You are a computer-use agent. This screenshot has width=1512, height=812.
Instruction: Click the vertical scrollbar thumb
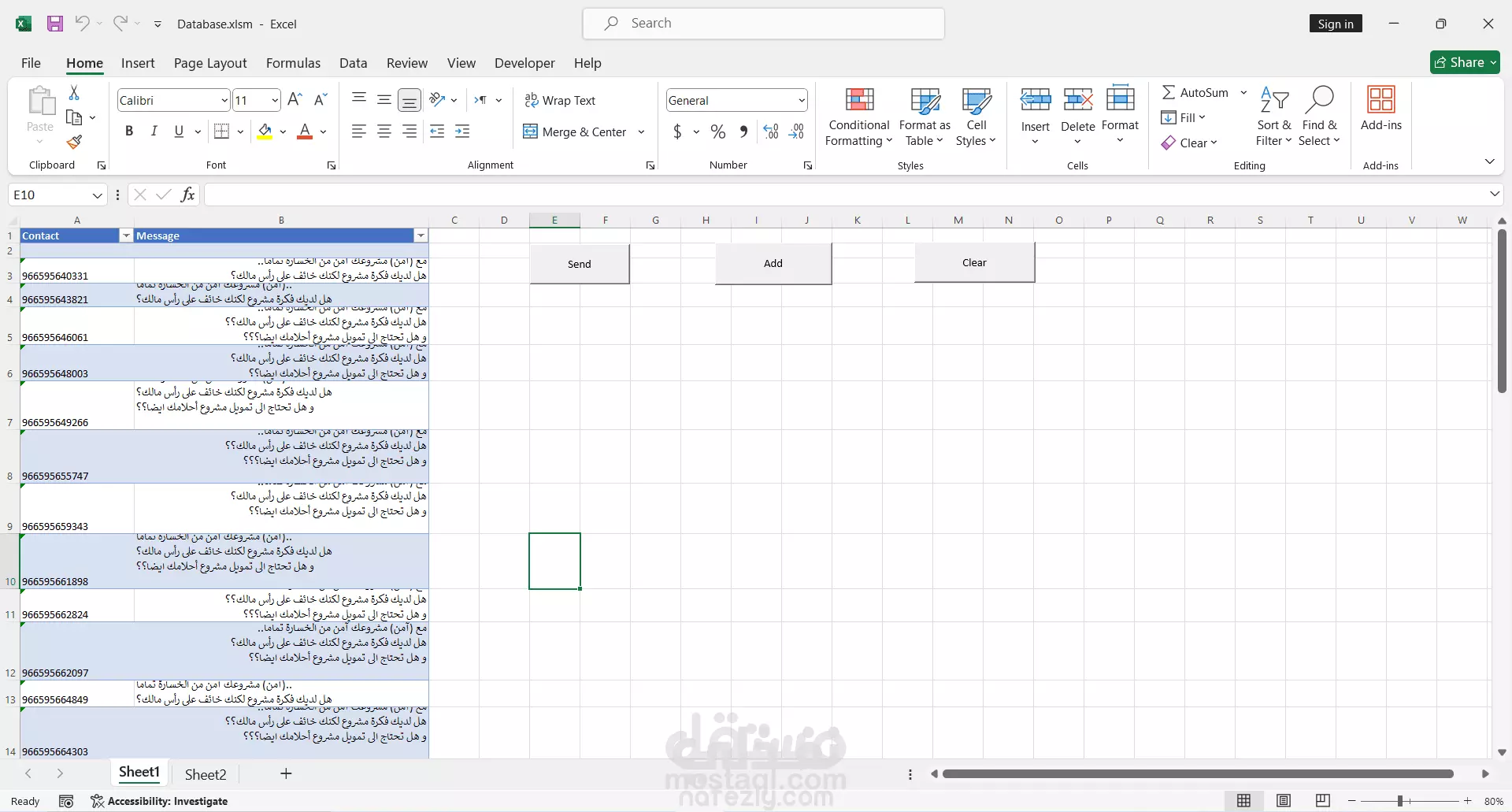pos(1502,311)
